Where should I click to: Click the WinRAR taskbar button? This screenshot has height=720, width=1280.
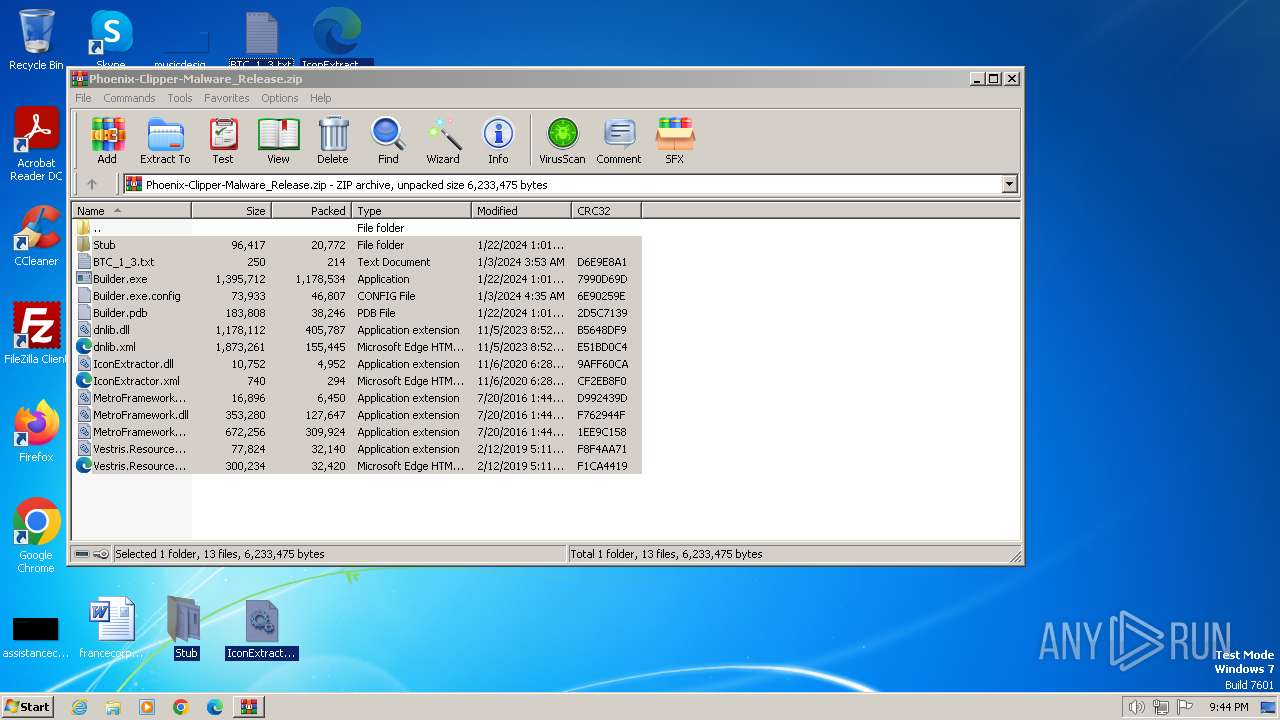(x=249, y=707)
